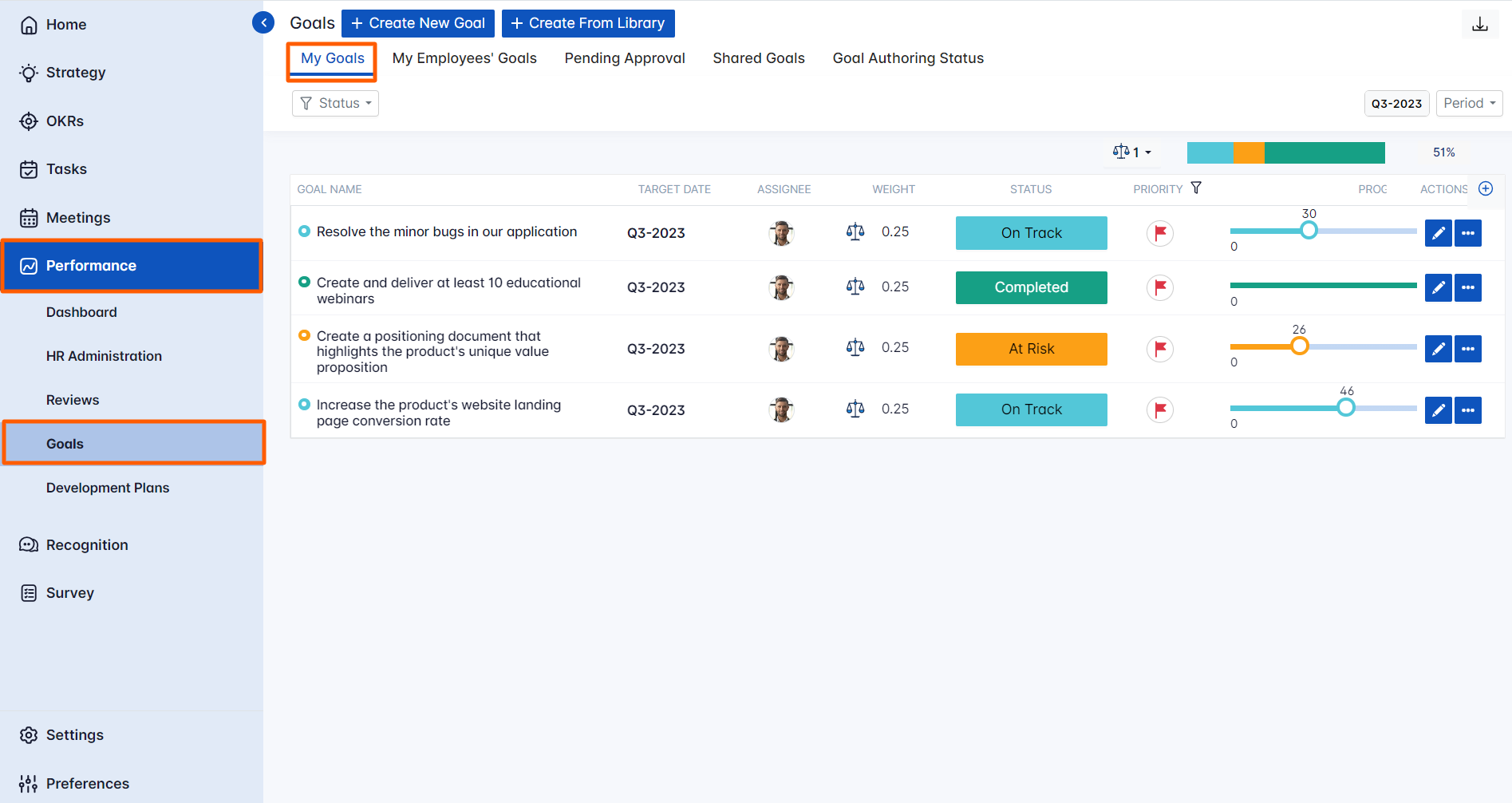Click the add column plus icon

tap(1486, 188)
